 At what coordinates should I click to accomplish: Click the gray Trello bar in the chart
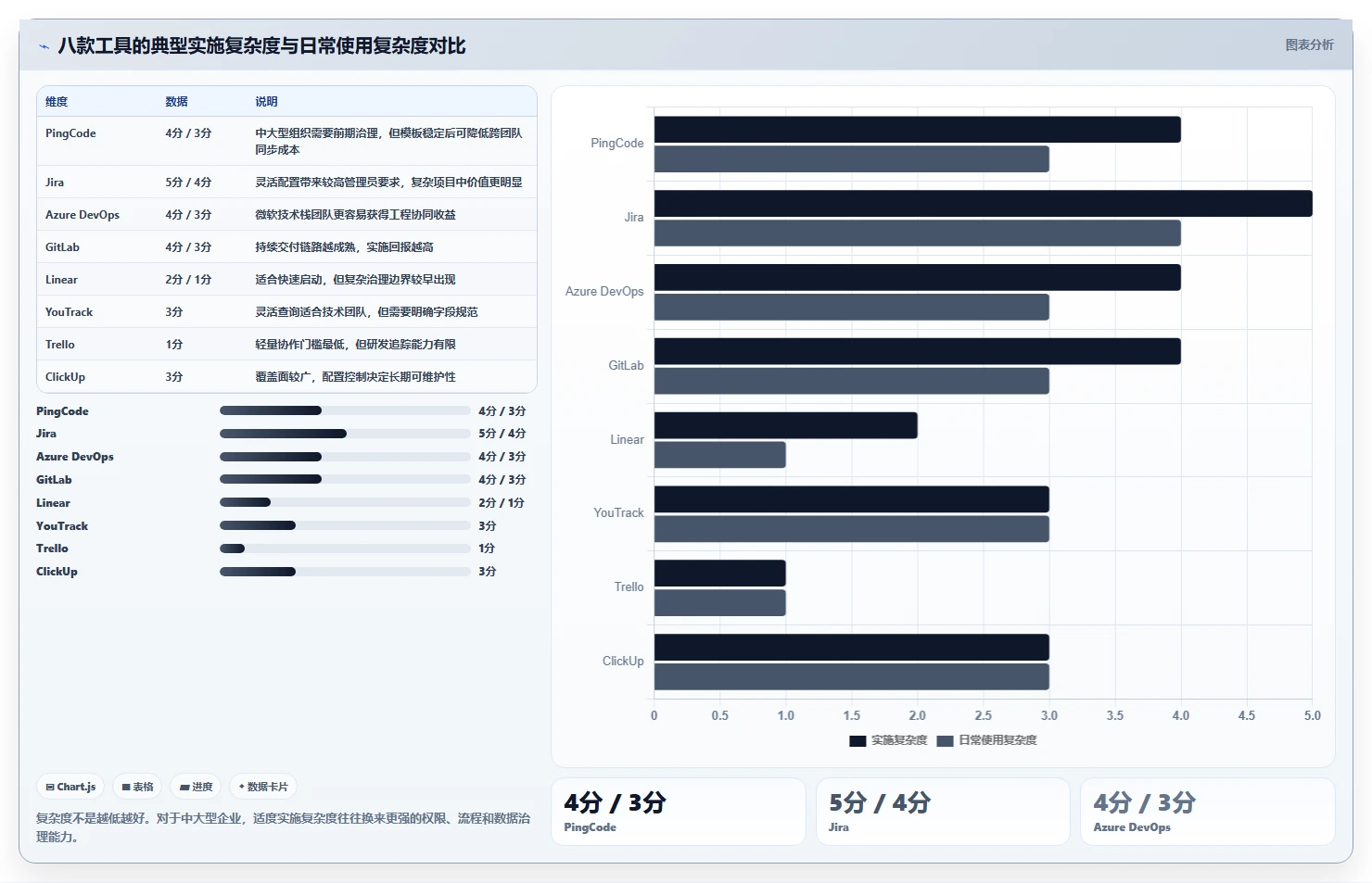point(720,603)
